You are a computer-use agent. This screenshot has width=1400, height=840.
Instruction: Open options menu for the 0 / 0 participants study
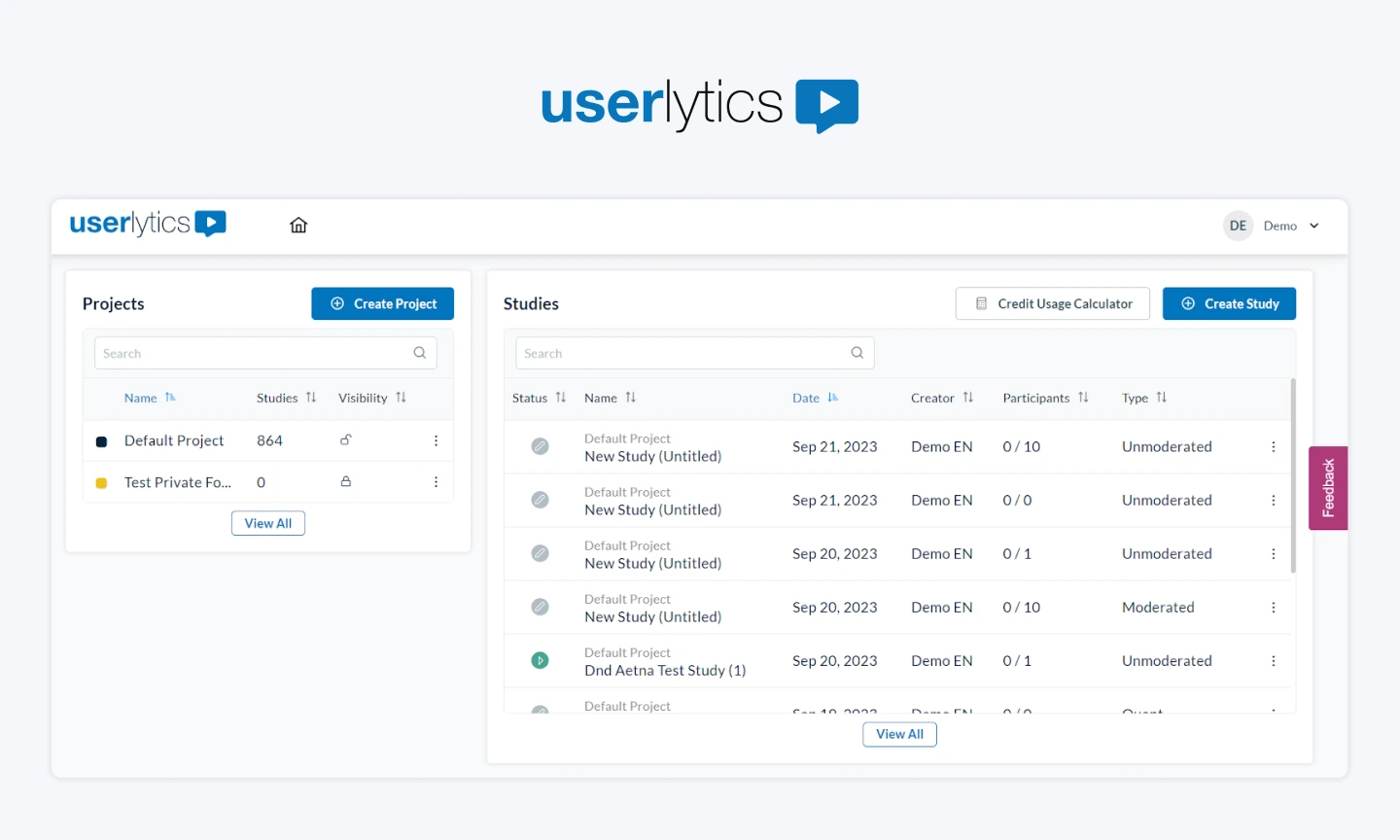1273,500
